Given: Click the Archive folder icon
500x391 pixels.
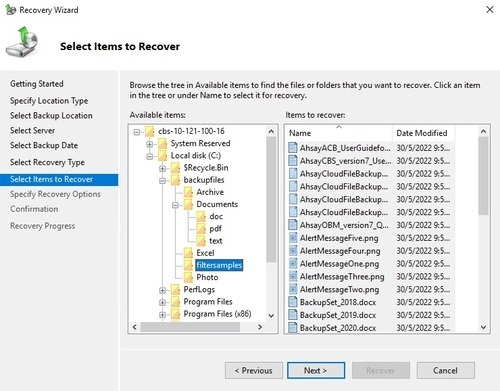Looking at the screenshot, I should pos(188,192).
